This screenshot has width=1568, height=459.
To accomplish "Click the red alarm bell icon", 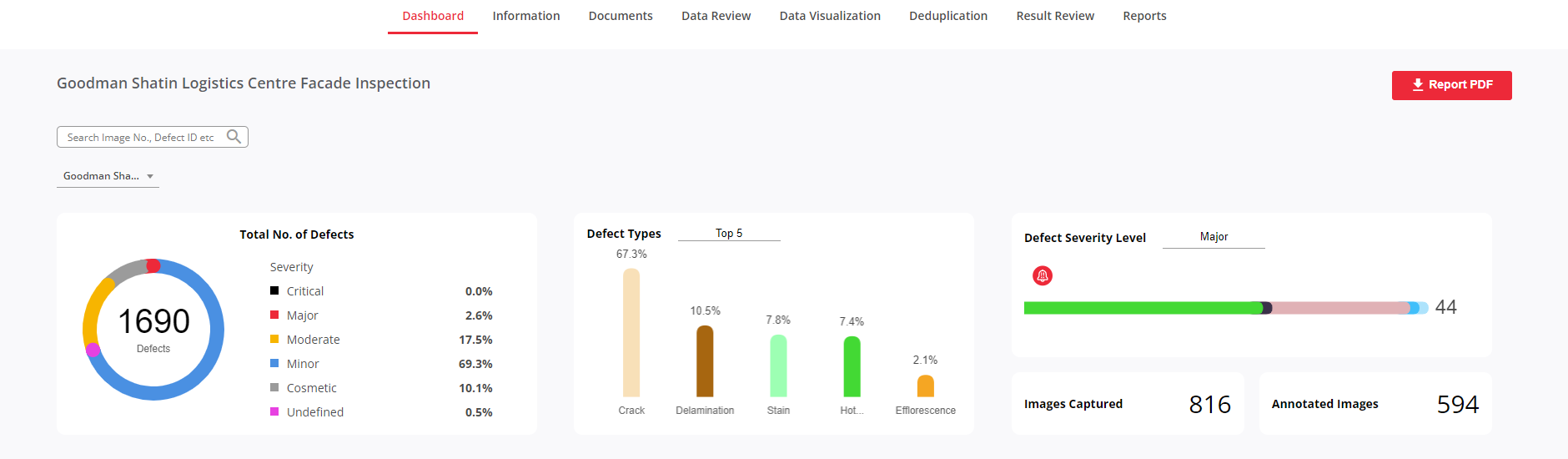I will pos(1043,275).
